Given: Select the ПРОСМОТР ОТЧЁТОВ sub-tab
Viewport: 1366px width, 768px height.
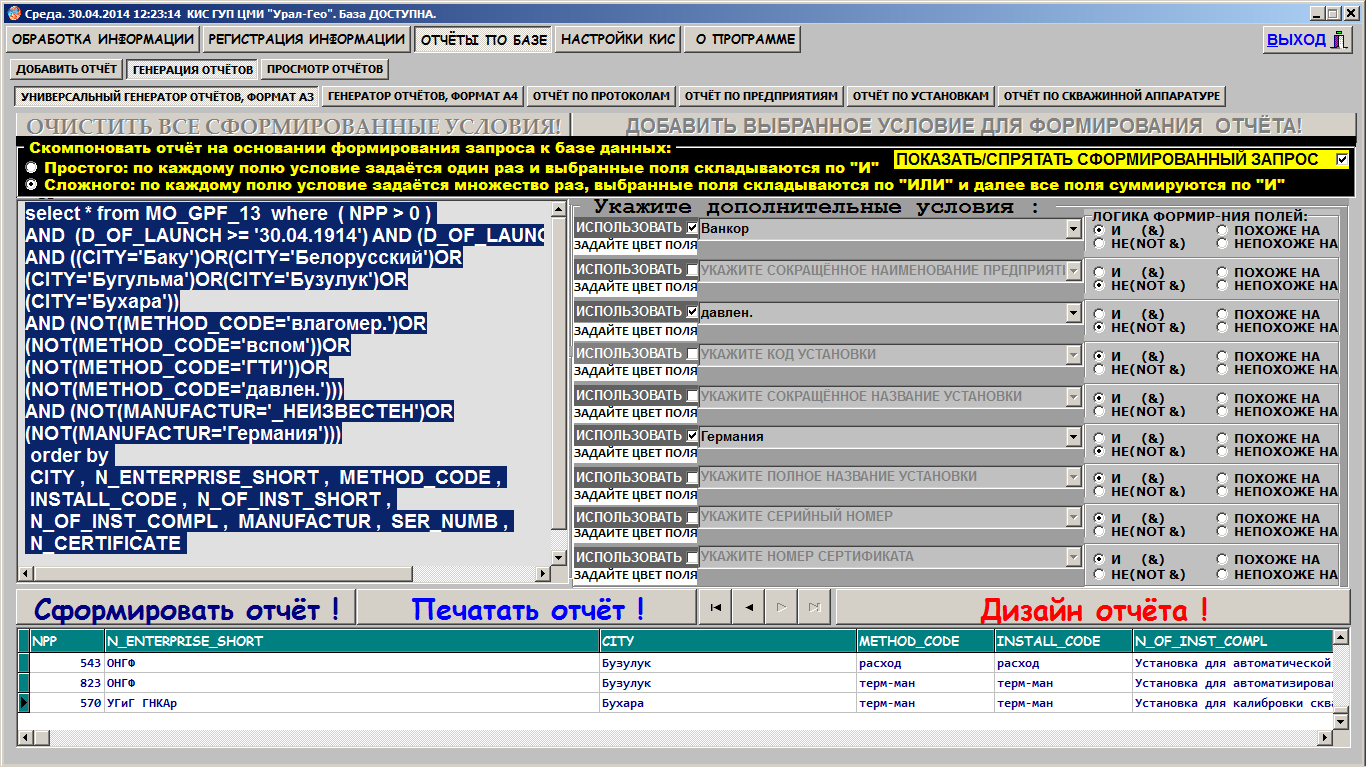Looking at the screenshot, I should click(x=324, y=69).
